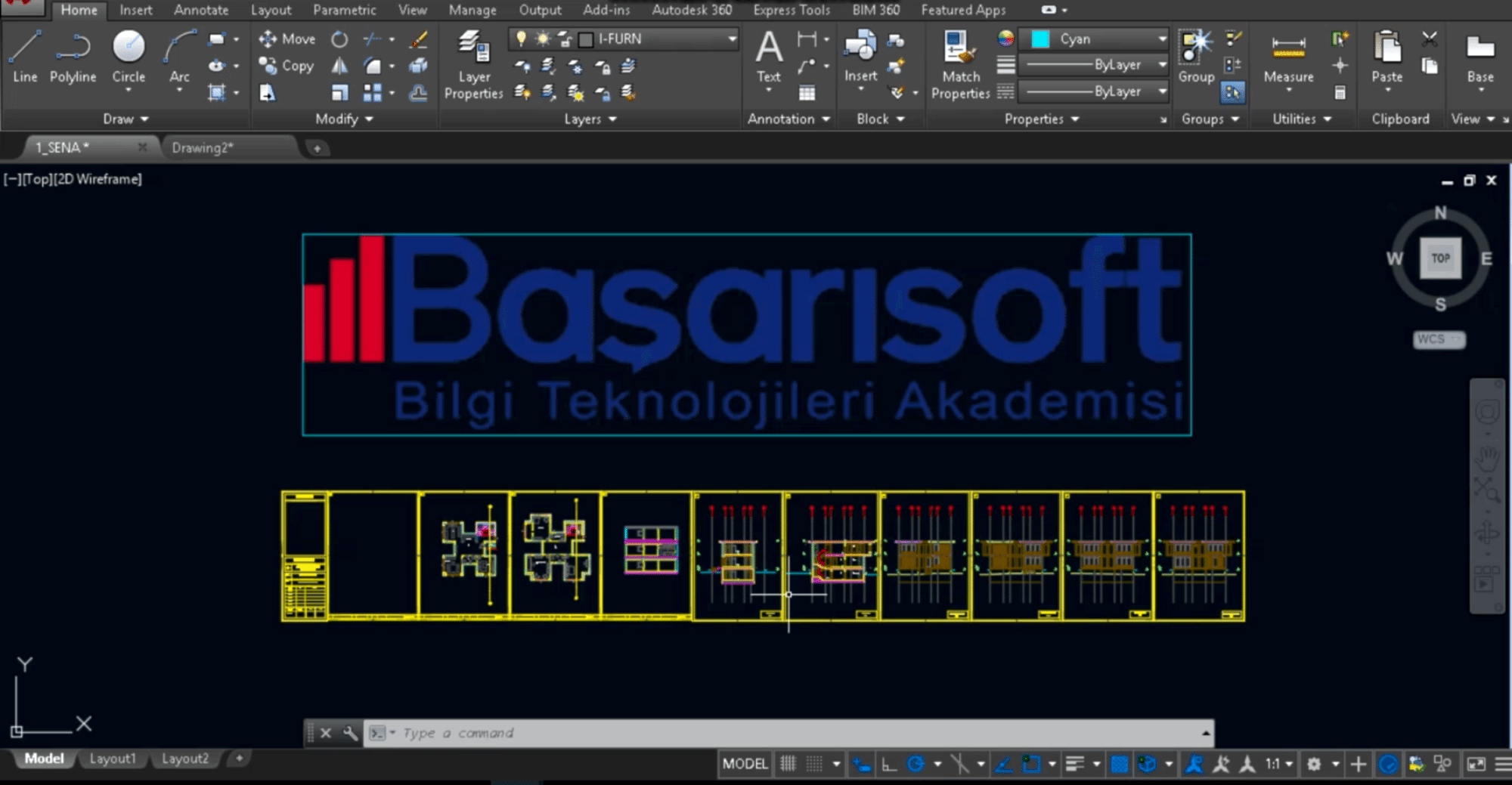Open the 1:1 annotation scale dropdown
This screenshot has width=1512, height=785.
click(1279, 764)
